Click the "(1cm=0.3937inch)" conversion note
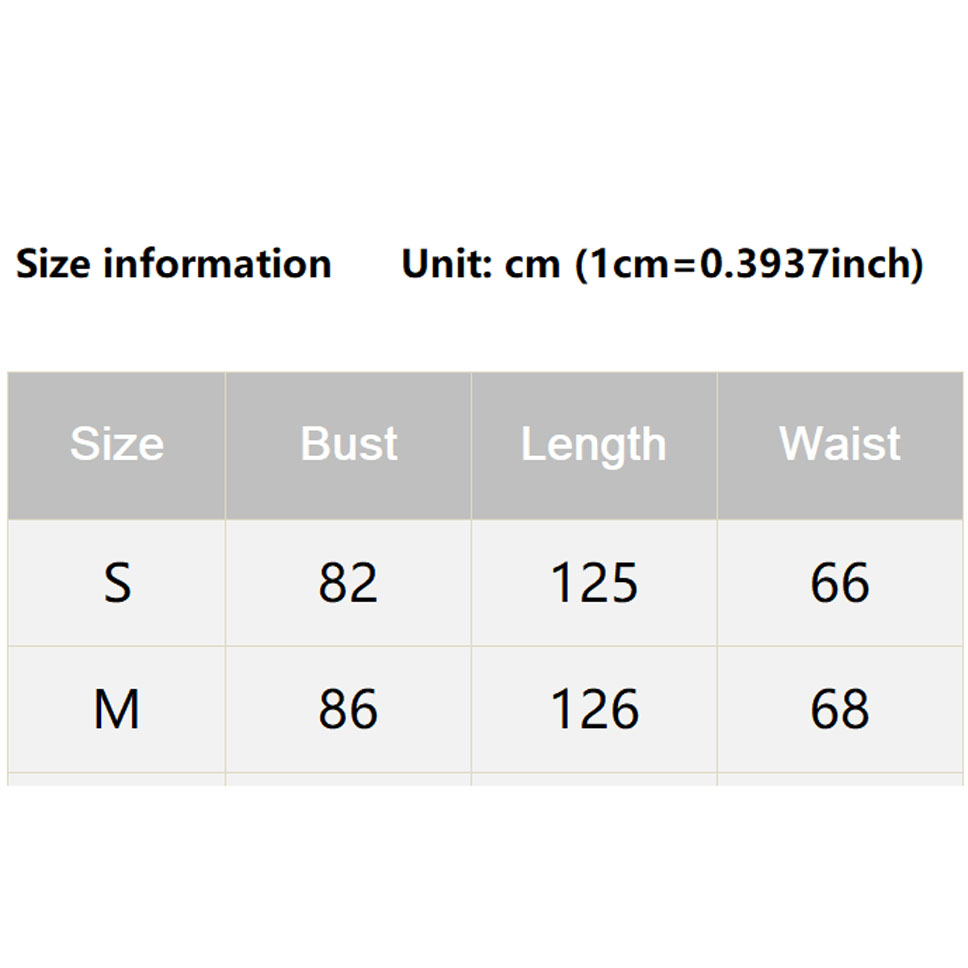The image size is (968, 968). click(x=749, y=264)
